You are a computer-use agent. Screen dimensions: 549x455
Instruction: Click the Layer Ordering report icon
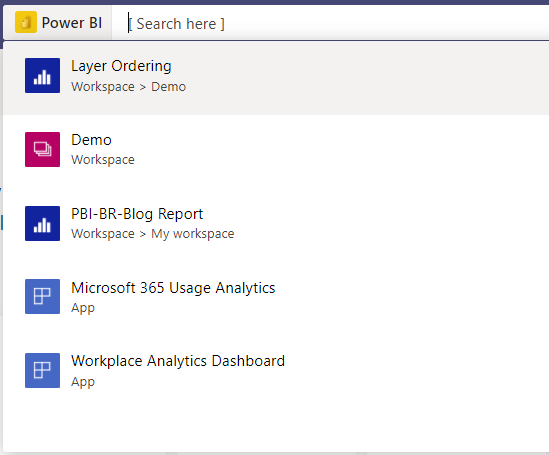click(x=42, y=76)
